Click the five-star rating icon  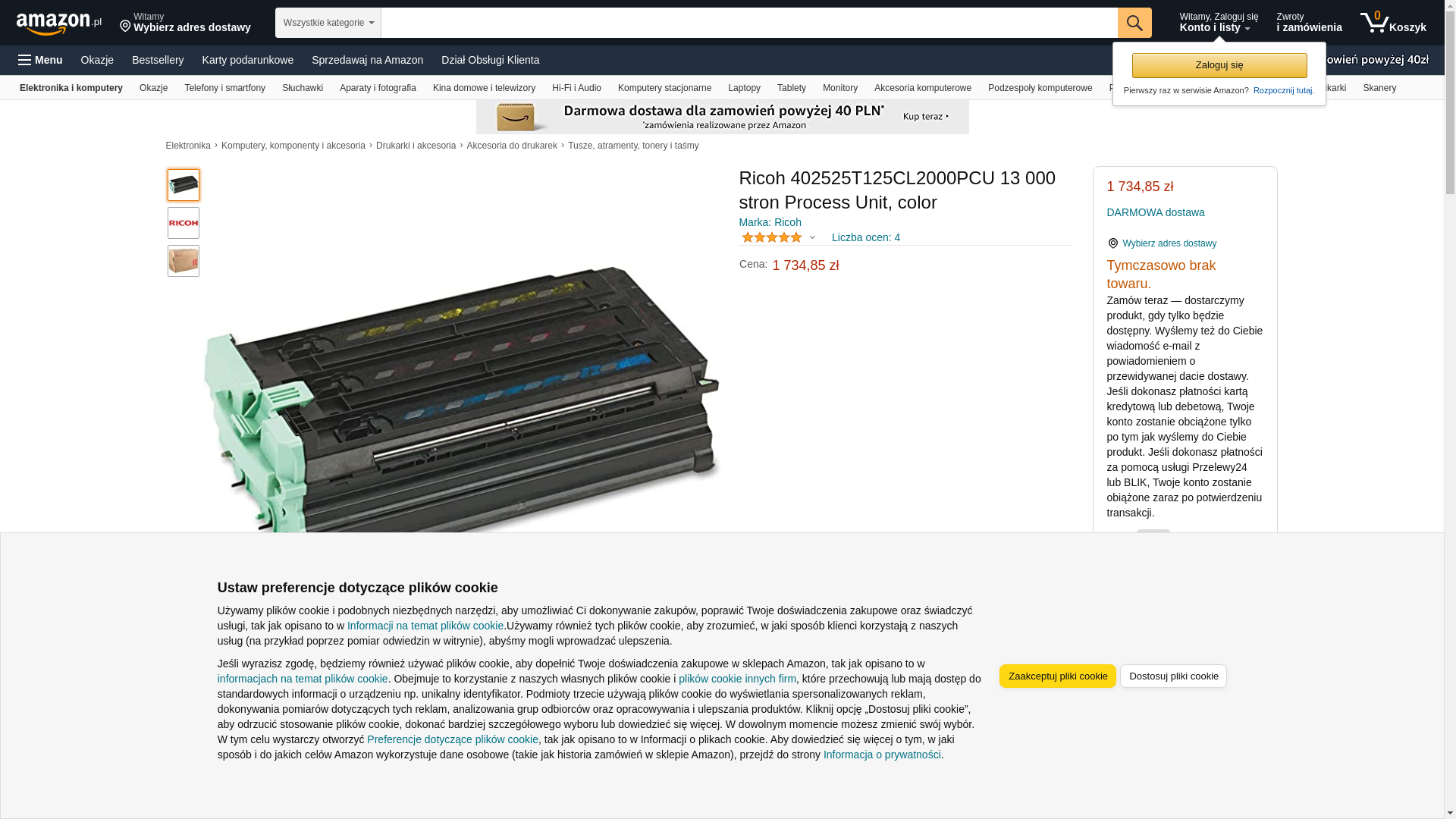[771, 237]
